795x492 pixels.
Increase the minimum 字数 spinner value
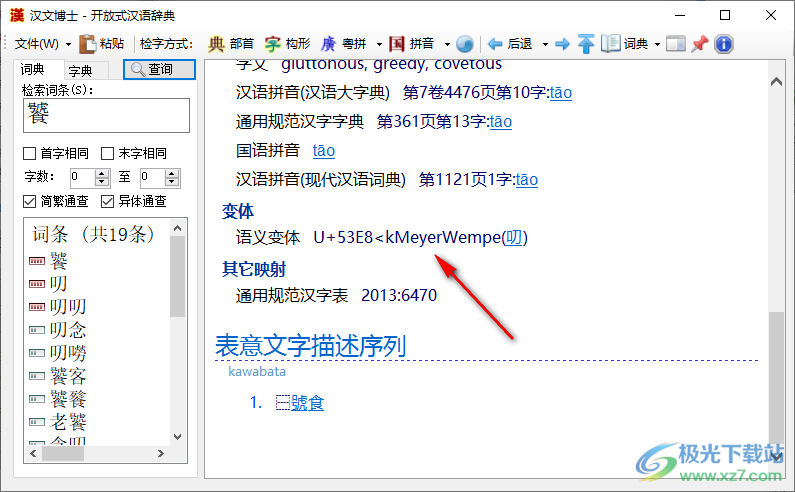point(102,173)
